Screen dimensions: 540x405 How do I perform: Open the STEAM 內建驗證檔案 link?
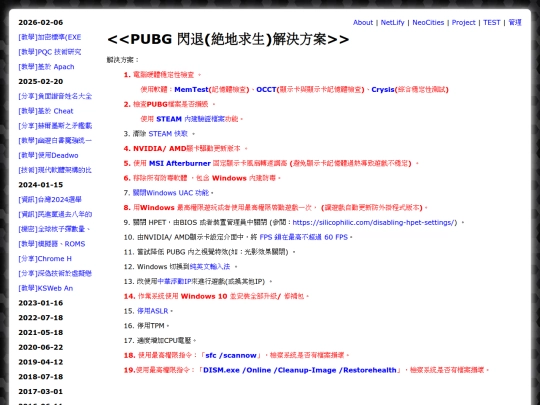click(x=190, y=119)
